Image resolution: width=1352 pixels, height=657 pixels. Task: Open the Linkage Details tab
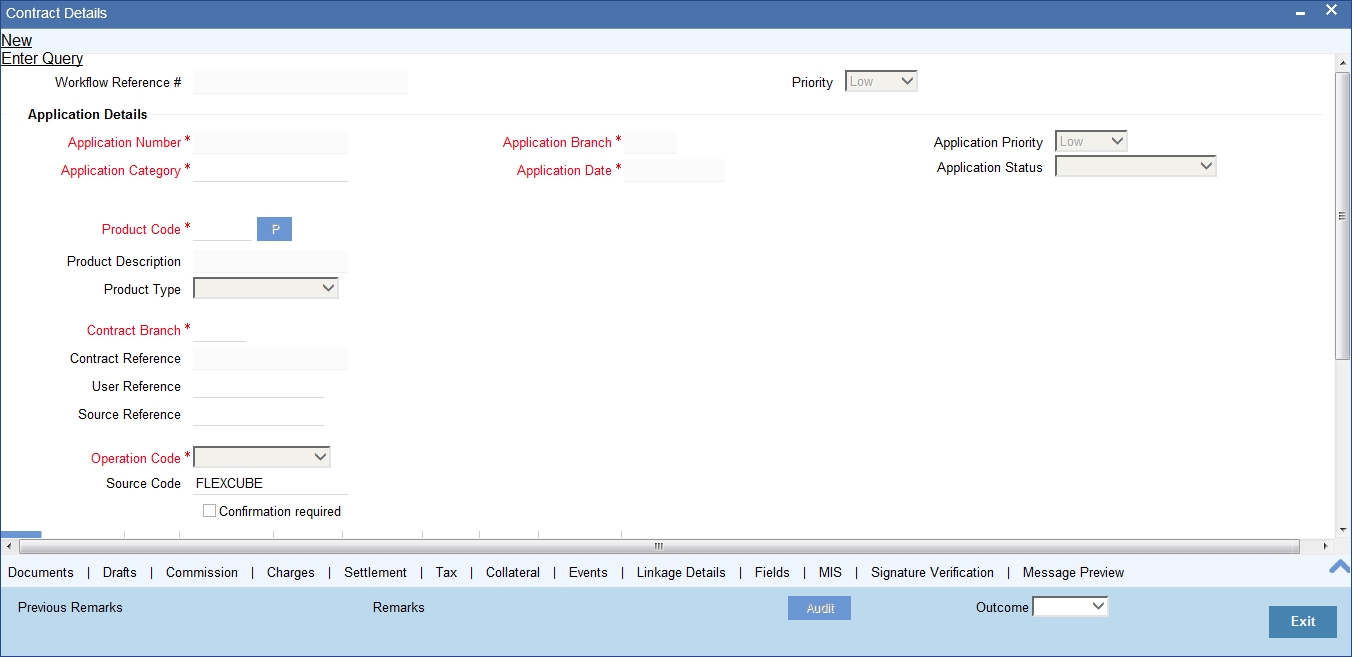pos(681,573)
